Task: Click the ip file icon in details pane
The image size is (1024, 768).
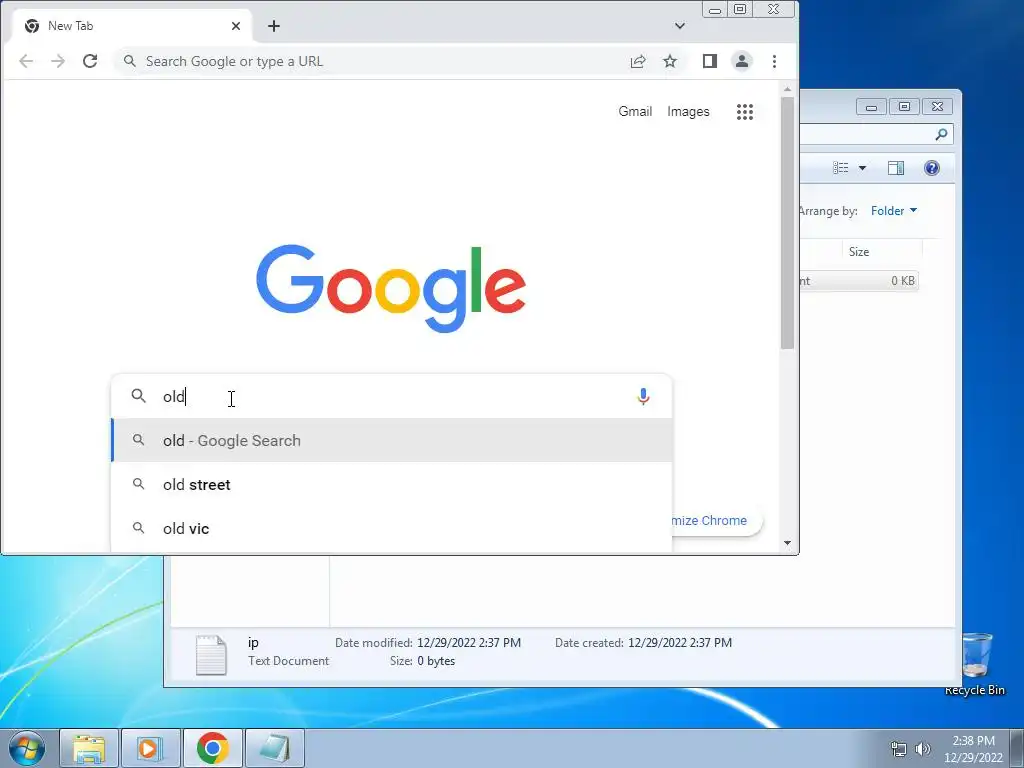Action: click(211, 654)
